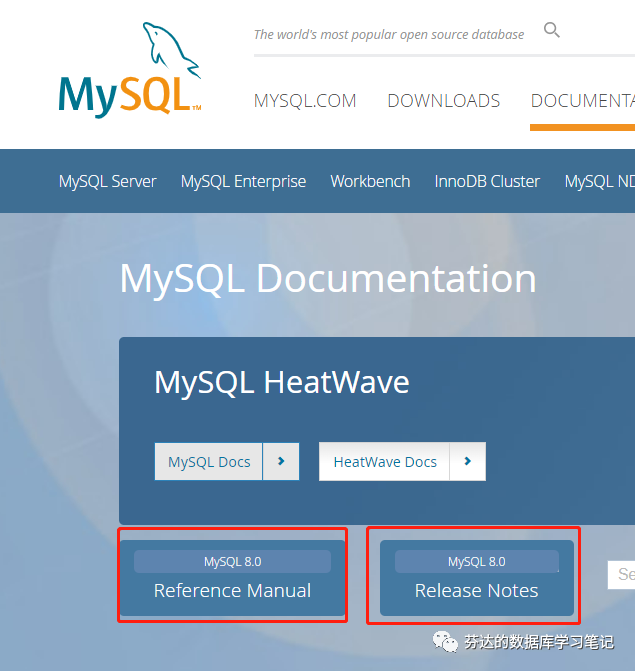Open MySQL 8.0 Reference Manual
Image resolution: width=635 pixels, height=671 pixels.
pos(232,578)
